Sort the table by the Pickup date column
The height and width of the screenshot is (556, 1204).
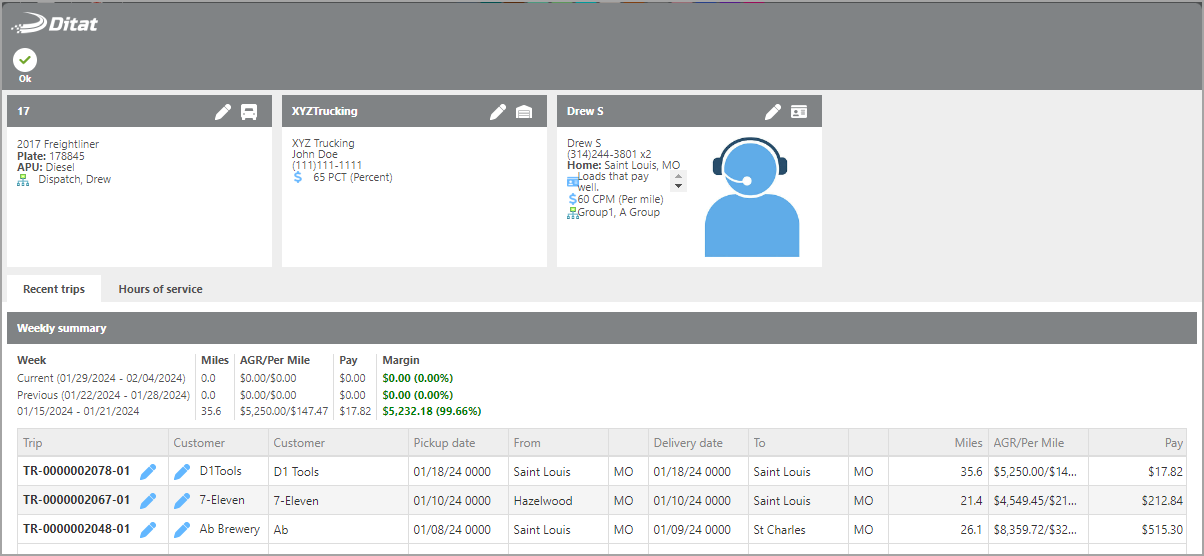click(x=444, y=442)
